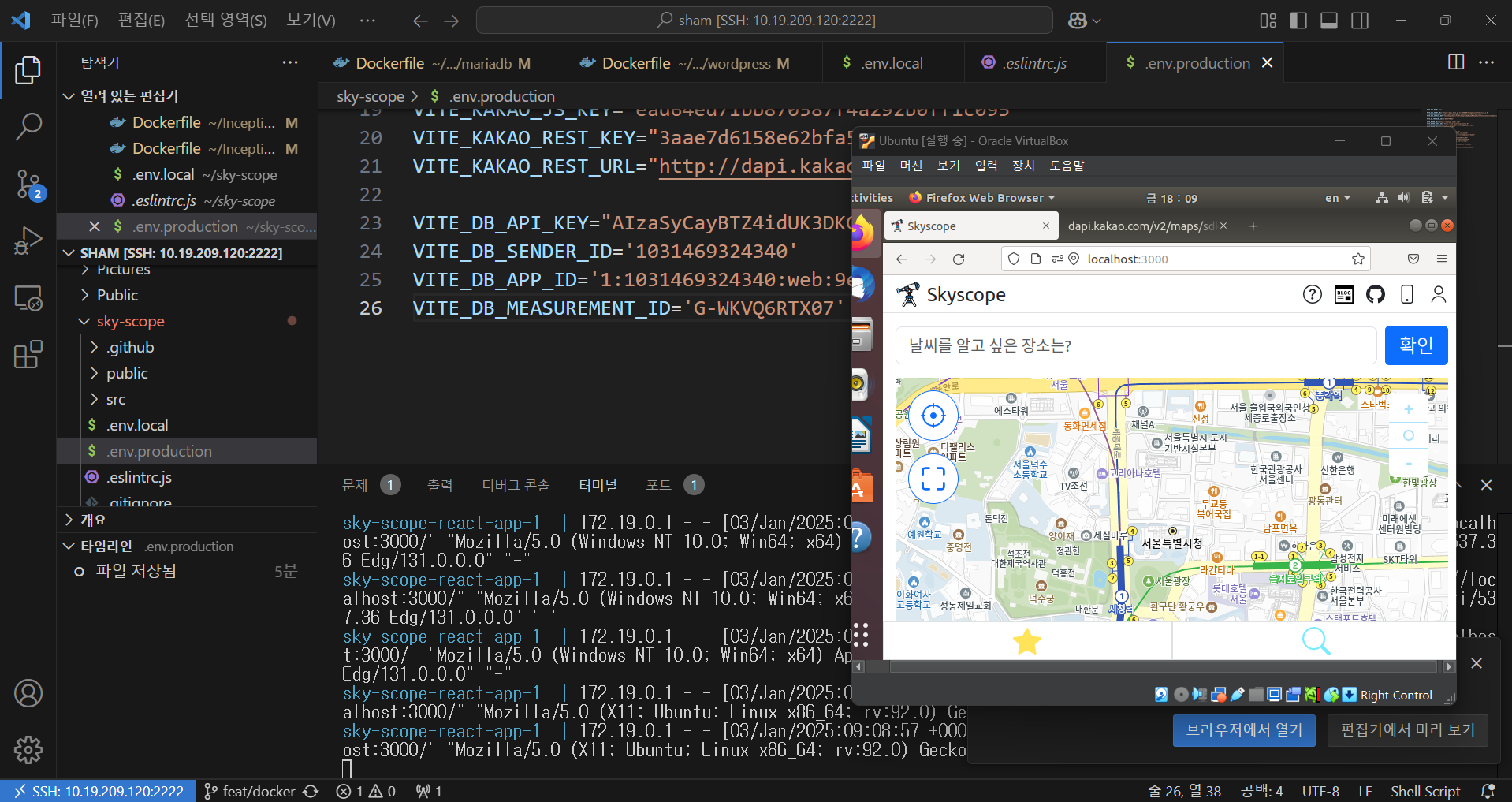
Task: Click the feat/docker branch in the status bar
Action: click(251, 791)
